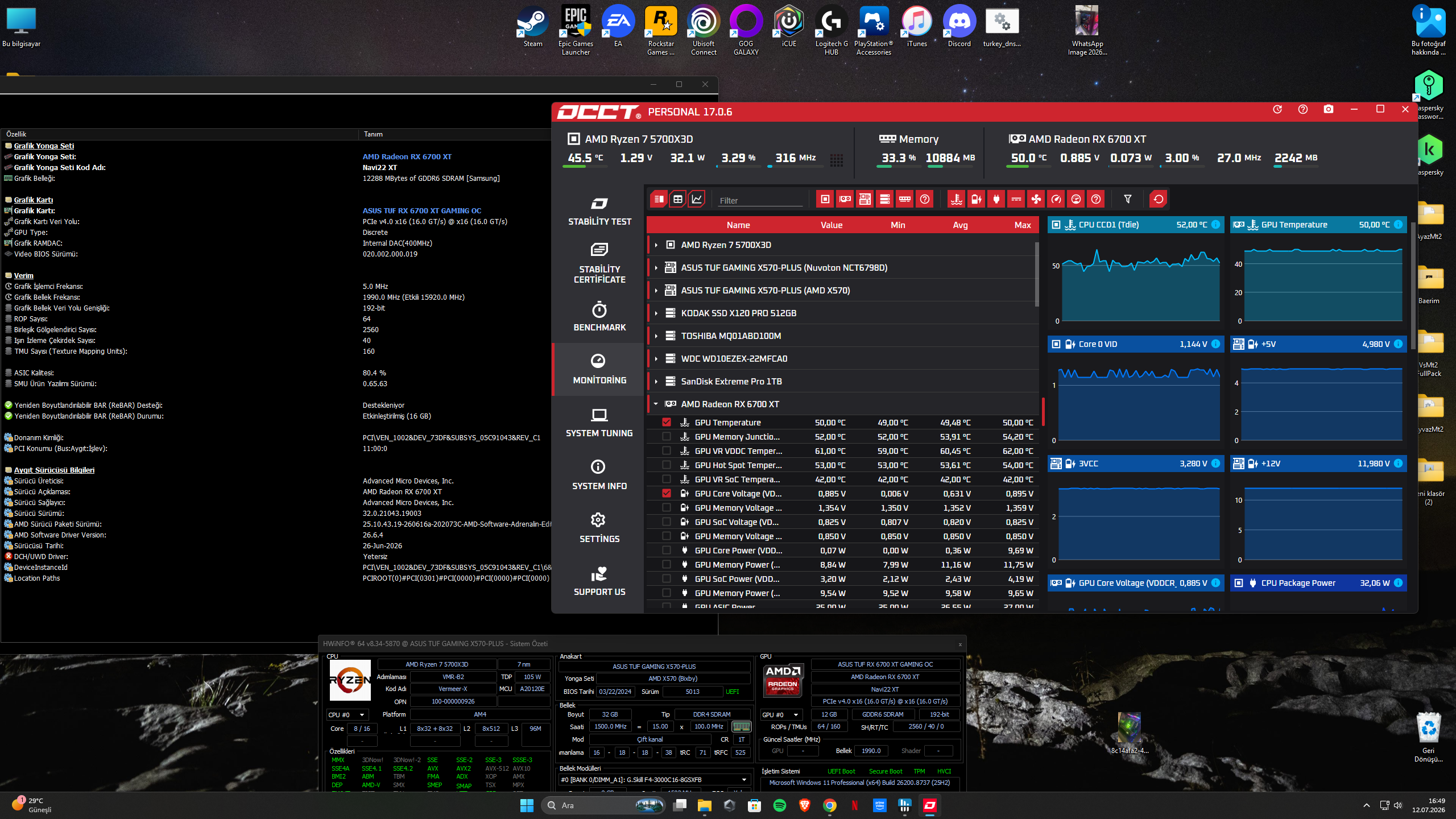The image size is (1456, 819).
Task: Expand the TOSHIBA MQ01ABD100M group
Action: (x=656, y=336)
